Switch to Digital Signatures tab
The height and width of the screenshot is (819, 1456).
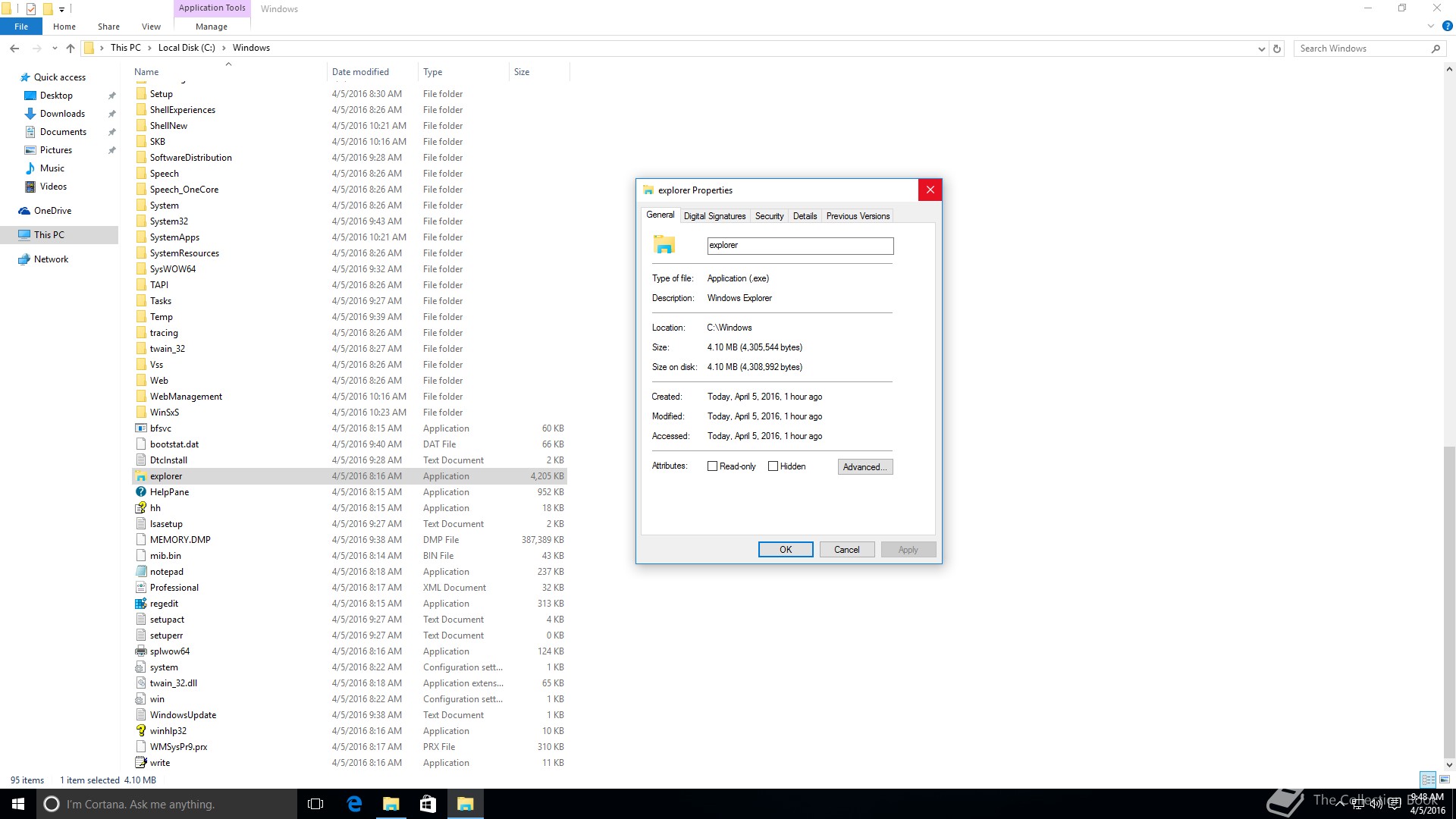pos(714,216)
